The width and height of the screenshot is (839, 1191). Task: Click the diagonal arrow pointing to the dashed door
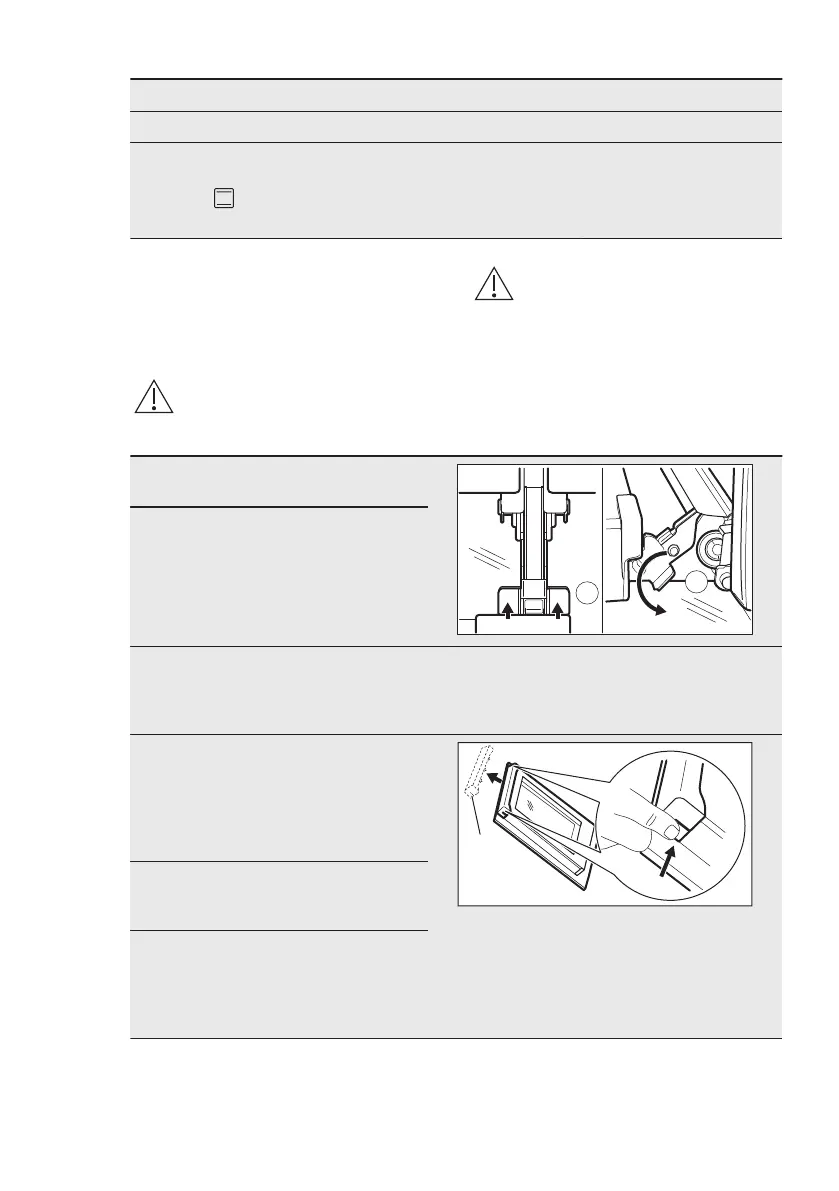(x=495, y=777)
